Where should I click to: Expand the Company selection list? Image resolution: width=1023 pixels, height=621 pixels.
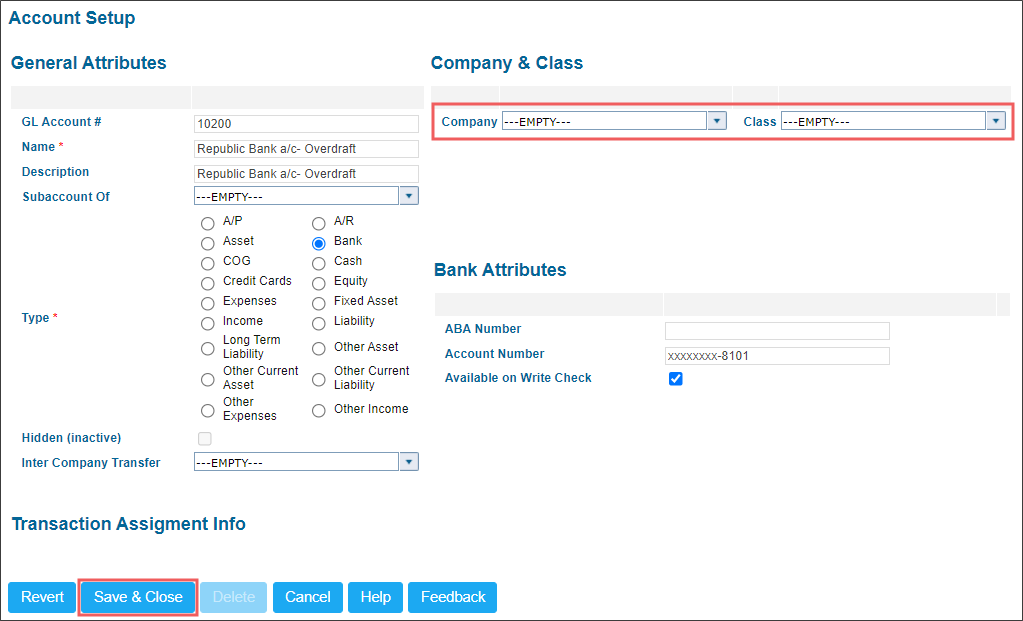[x=717, y=120]
